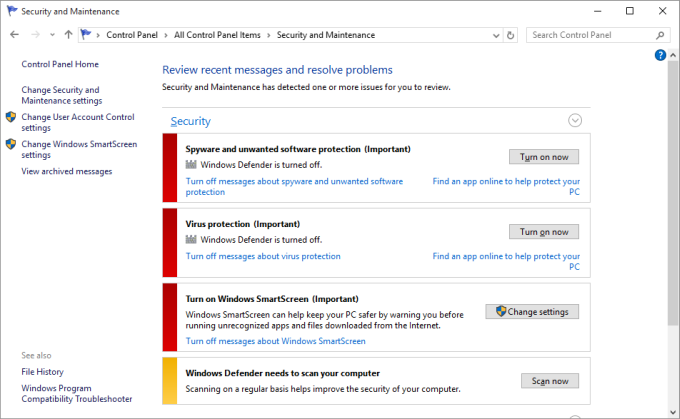The height and width of the screenshot is (419, 680).
Task: Click the Up folder arrow
Action: [68, 35]
